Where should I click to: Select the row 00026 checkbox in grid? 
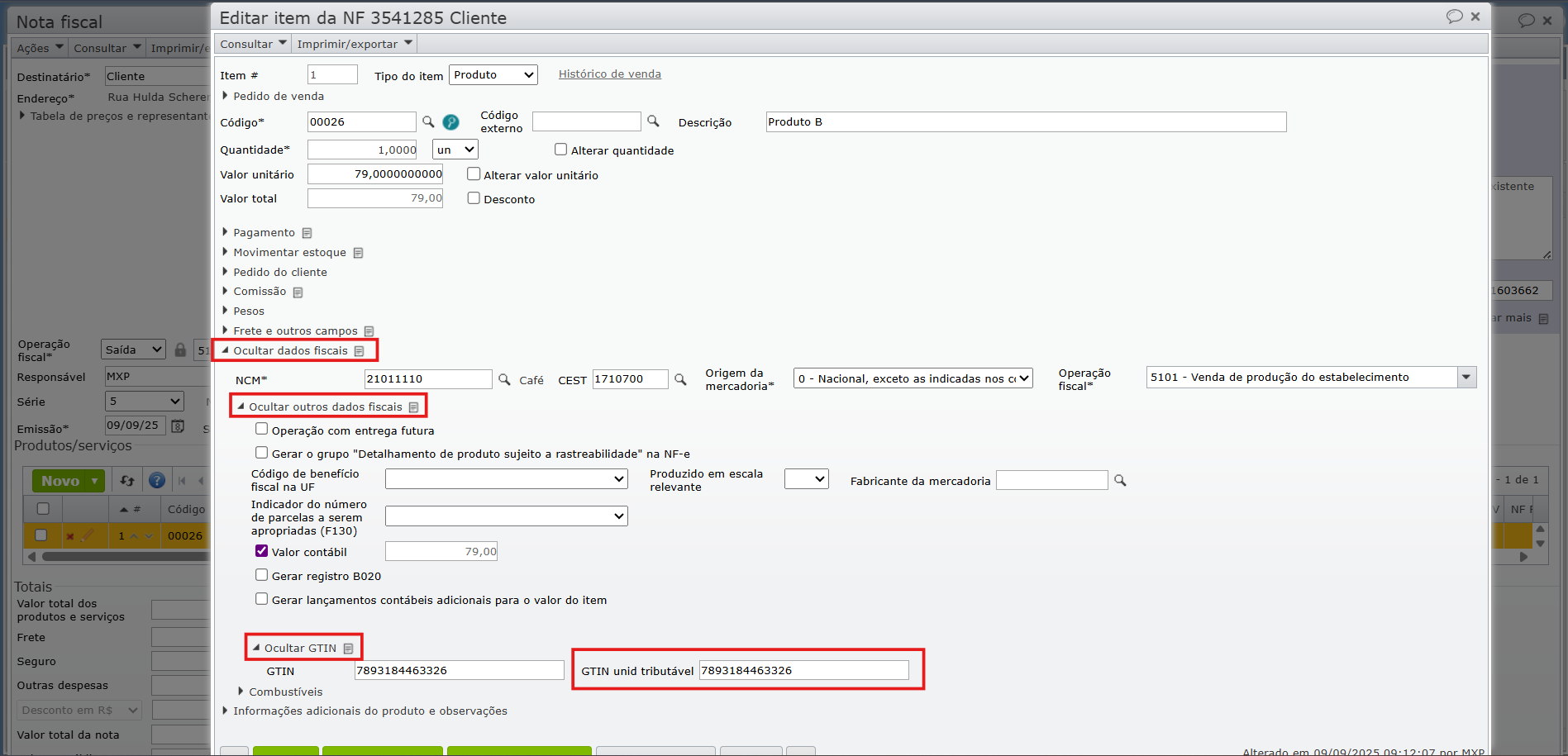click(41, 535)
